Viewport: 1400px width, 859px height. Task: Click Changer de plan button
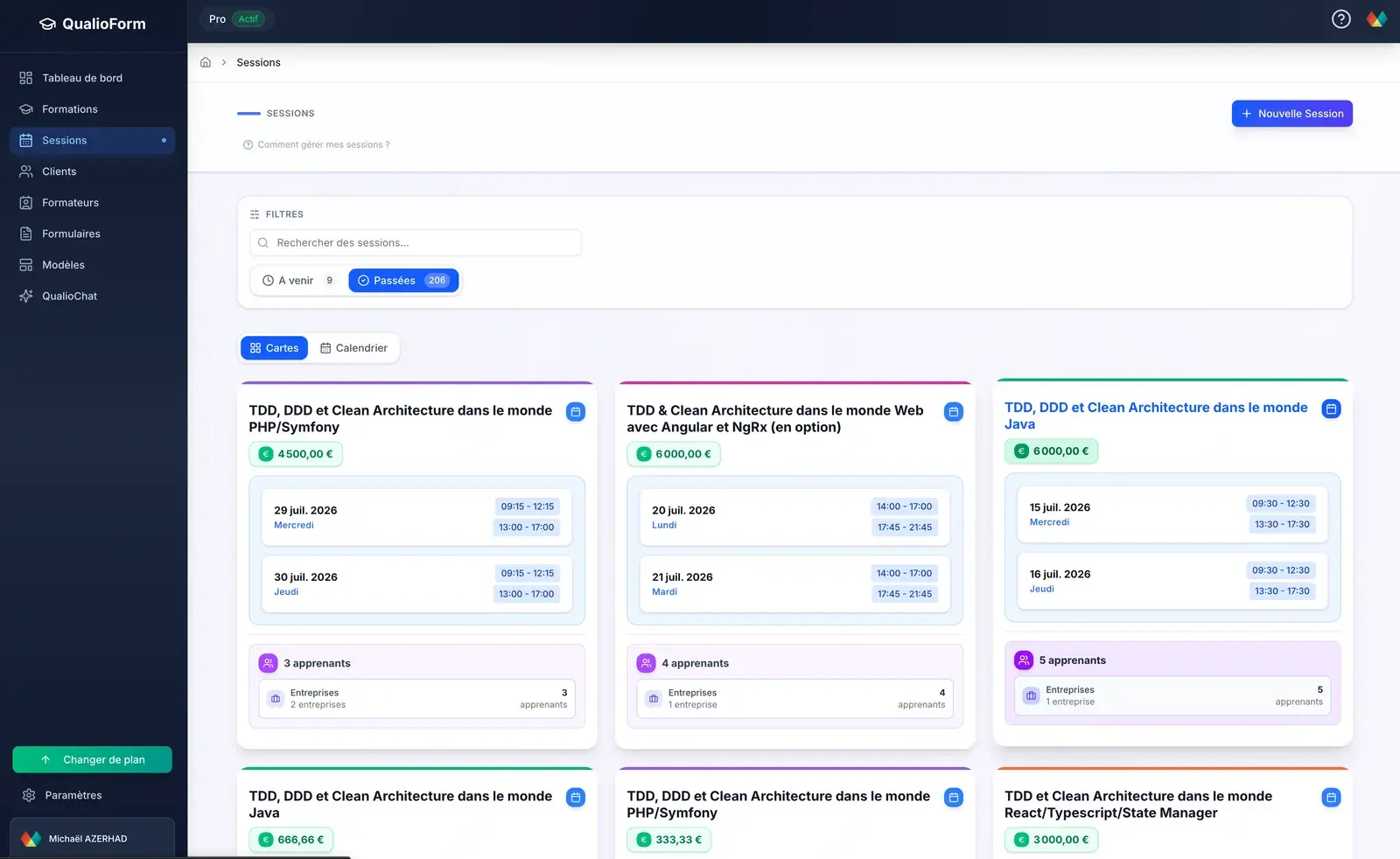click(x=92, y=760)
